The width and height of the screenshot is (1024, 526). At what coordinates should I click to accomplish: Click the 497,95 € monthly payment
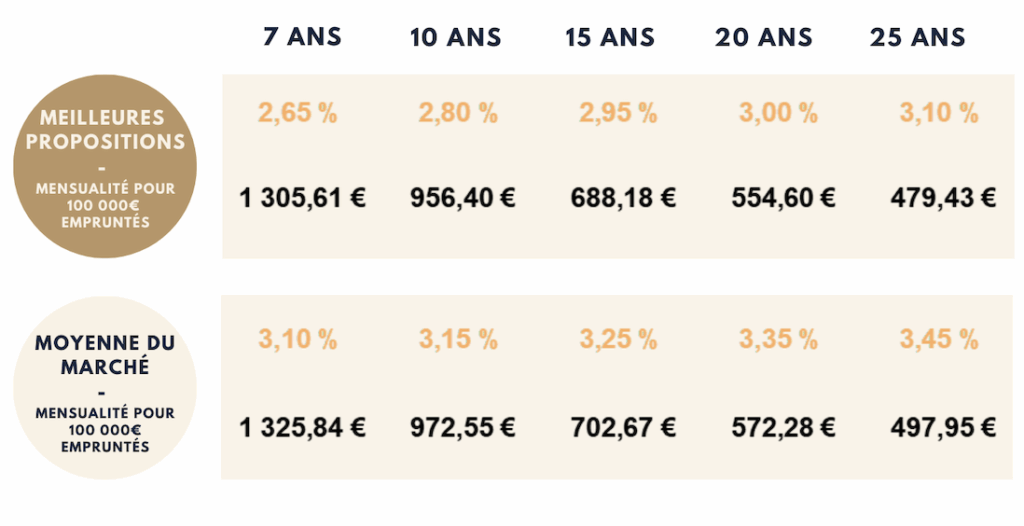(x=943, y=428)
